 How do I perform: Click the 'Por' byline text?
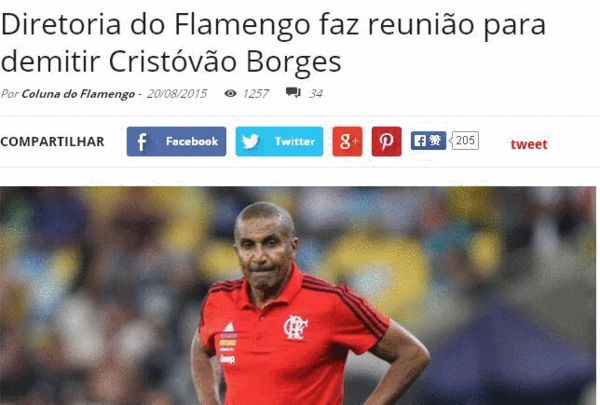10,94
